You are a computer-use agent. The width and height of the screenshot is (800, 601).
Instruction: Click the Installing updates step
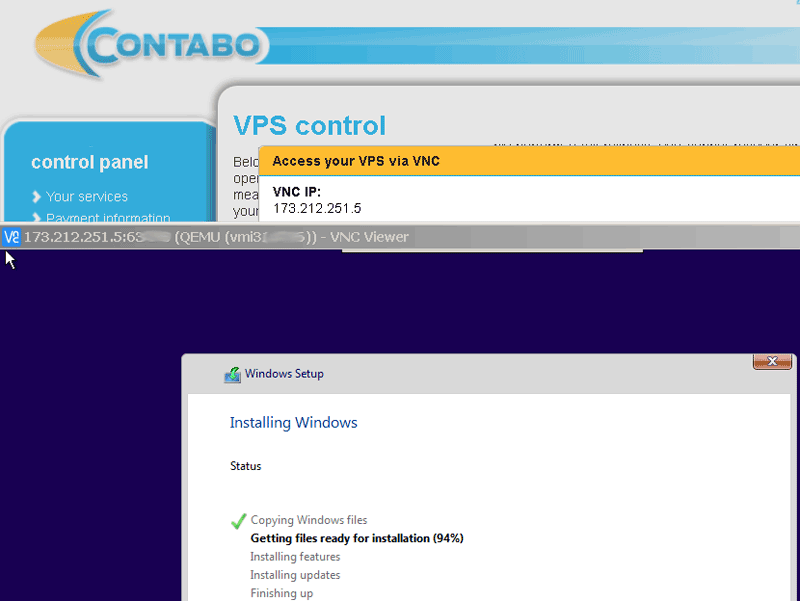(295, 575)
